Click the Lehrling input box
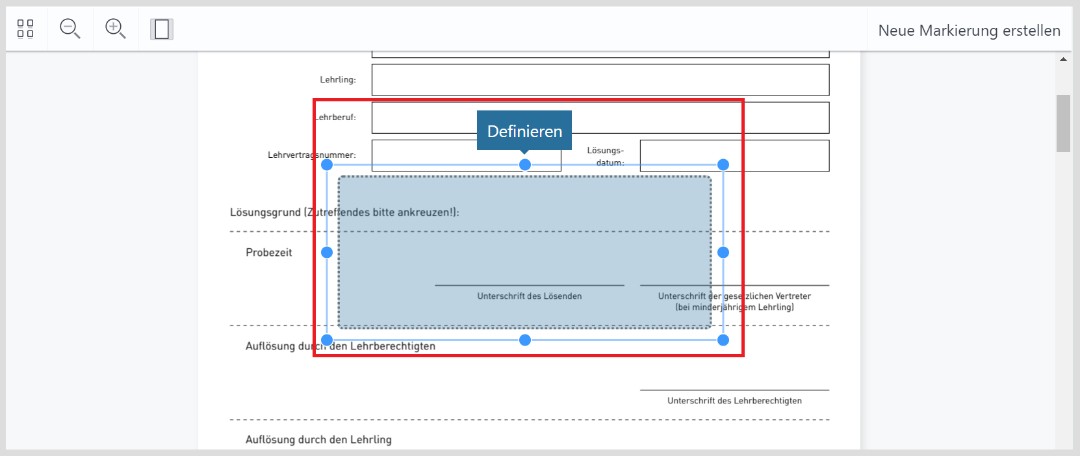Image resolution: width=1080 pixels, height=456 pixels. pos(600,80)
